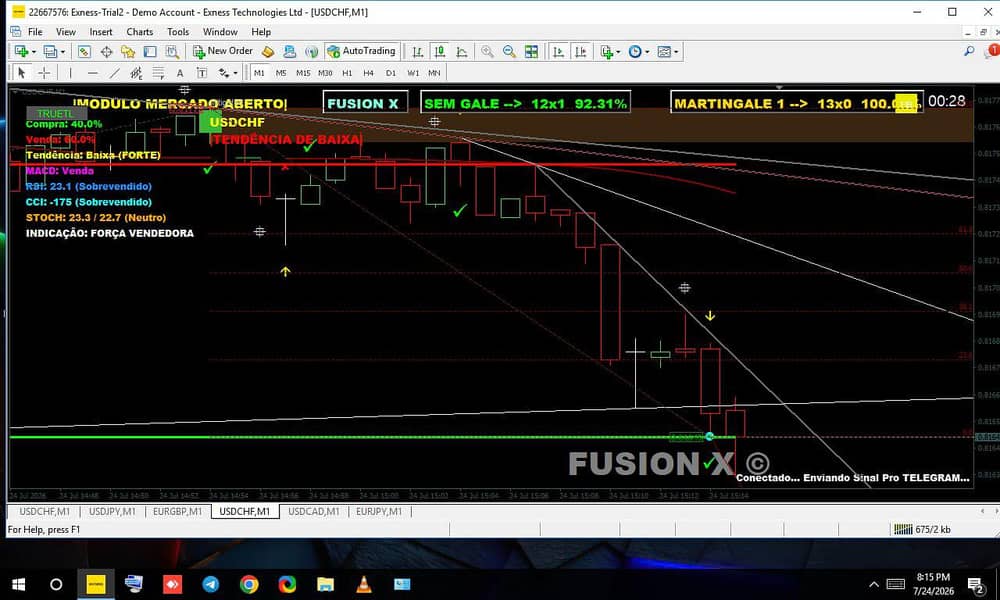Select the yellow down arrow on chart
Viewport: 1000px width, 600px height.
[x=710, y=316]
